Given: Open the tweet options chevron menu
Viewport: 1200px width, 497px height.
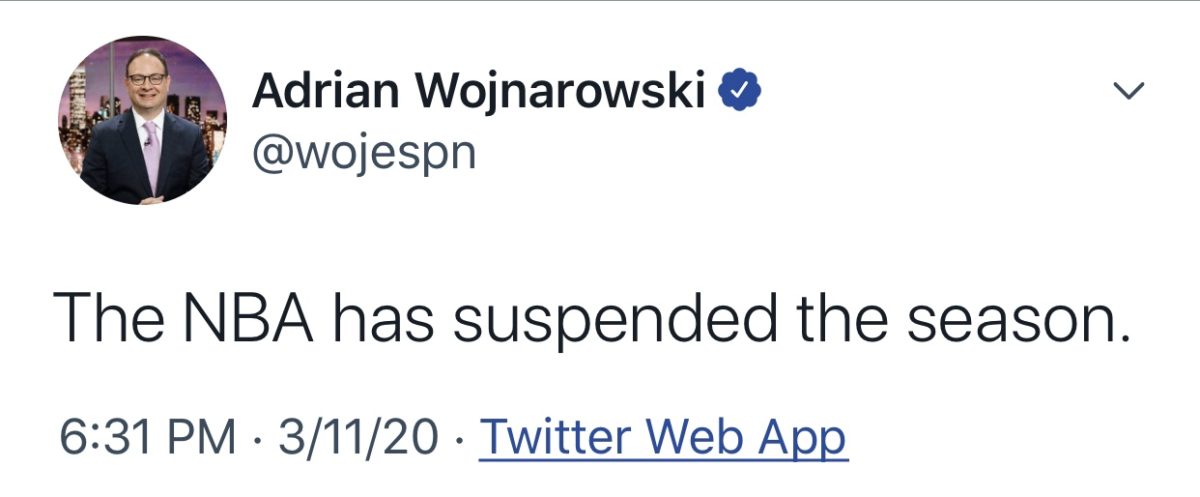Looking at the screenshot, I should (1128, 92).
